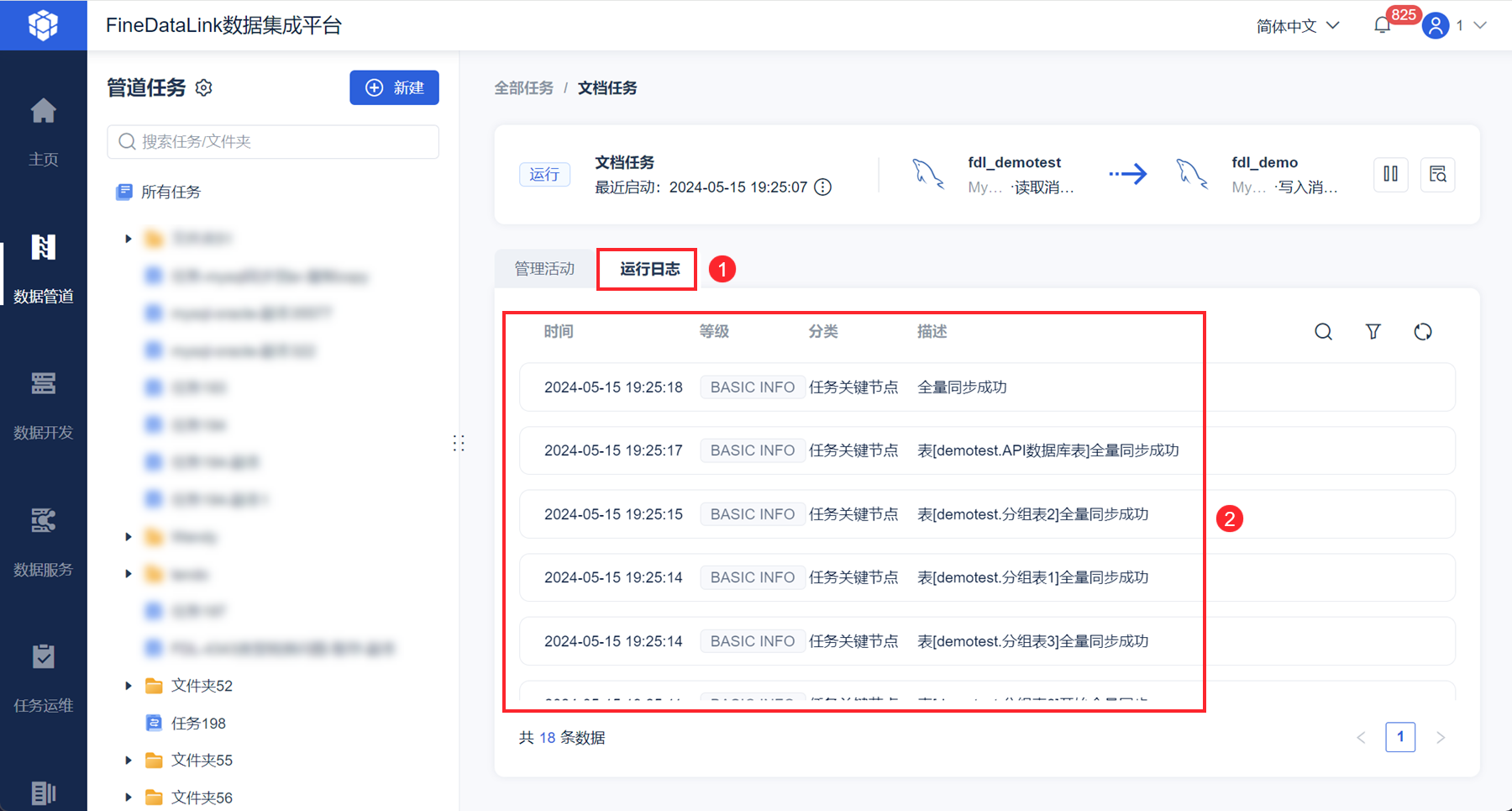Go to 全部任务 breadcrumb link
Screen dimensions: 1512x811
coord(523,88)
